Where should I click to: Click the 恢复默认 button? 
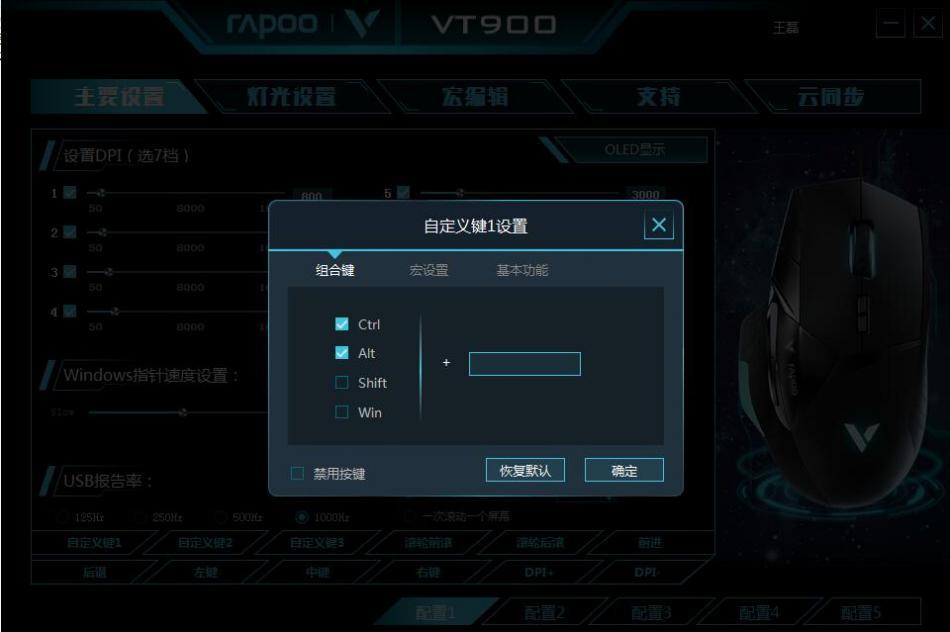(x=525, y=470)
